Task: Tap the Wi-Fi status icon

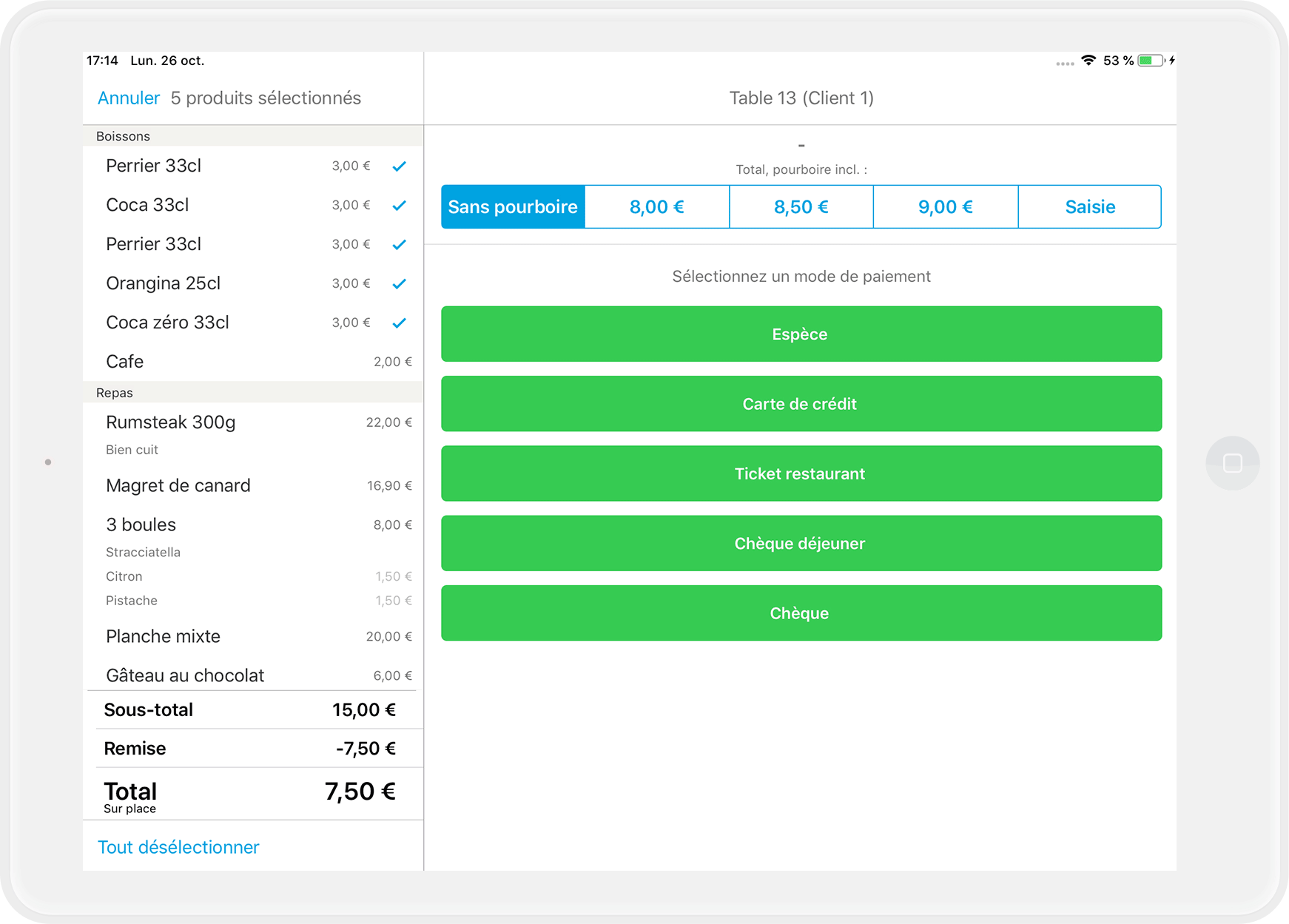Action: (x=1088, y=61)
